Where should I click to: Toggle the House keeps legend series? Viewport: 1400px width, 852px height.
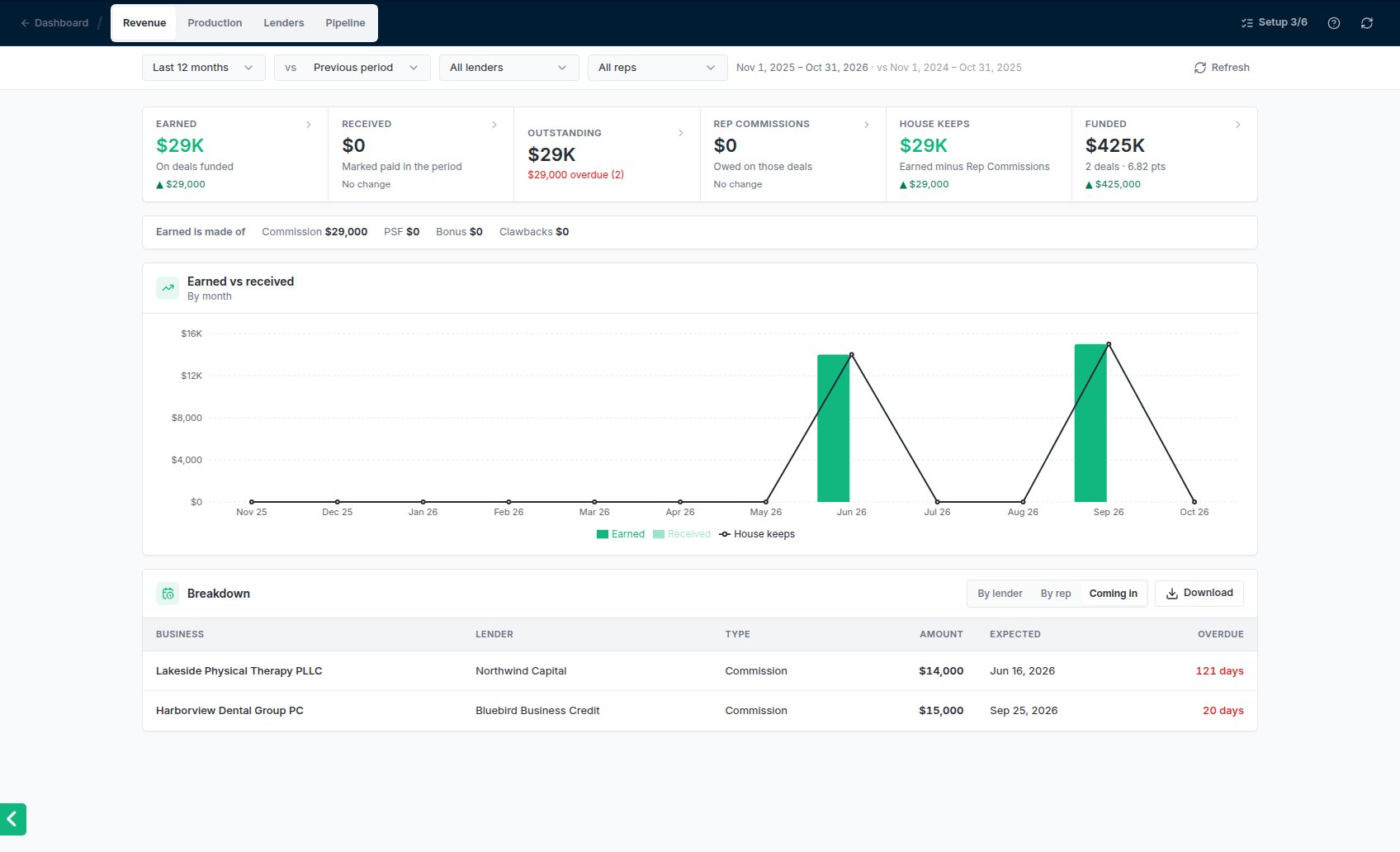(757, 534)
